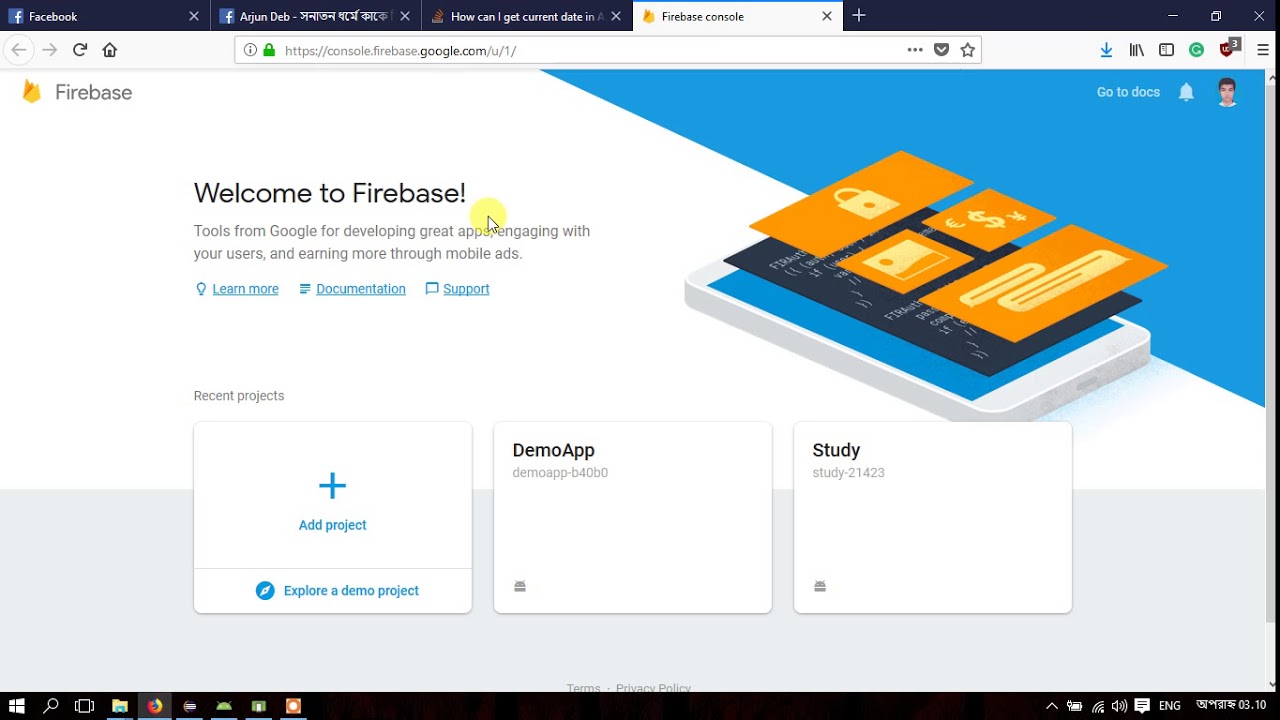Switch the ENG input language
This screenshot has height=720, width=1280.
point(1170,706)
